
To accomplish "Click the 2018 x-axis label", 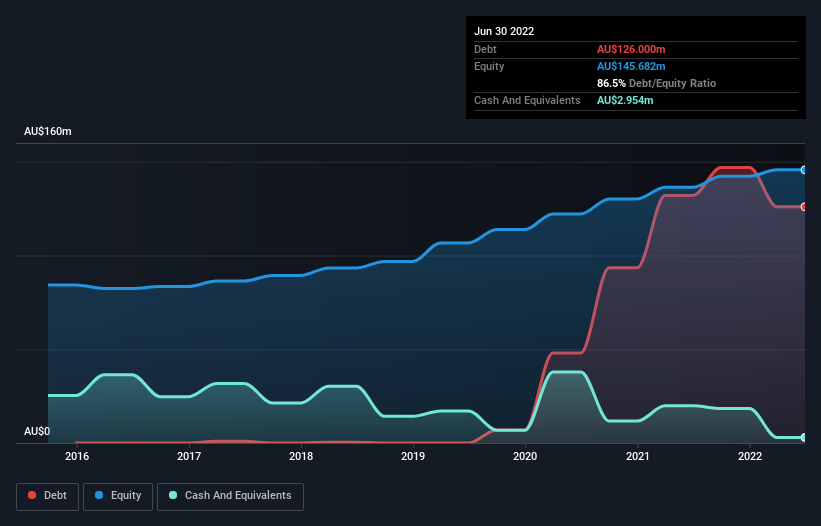I will 301,456.
